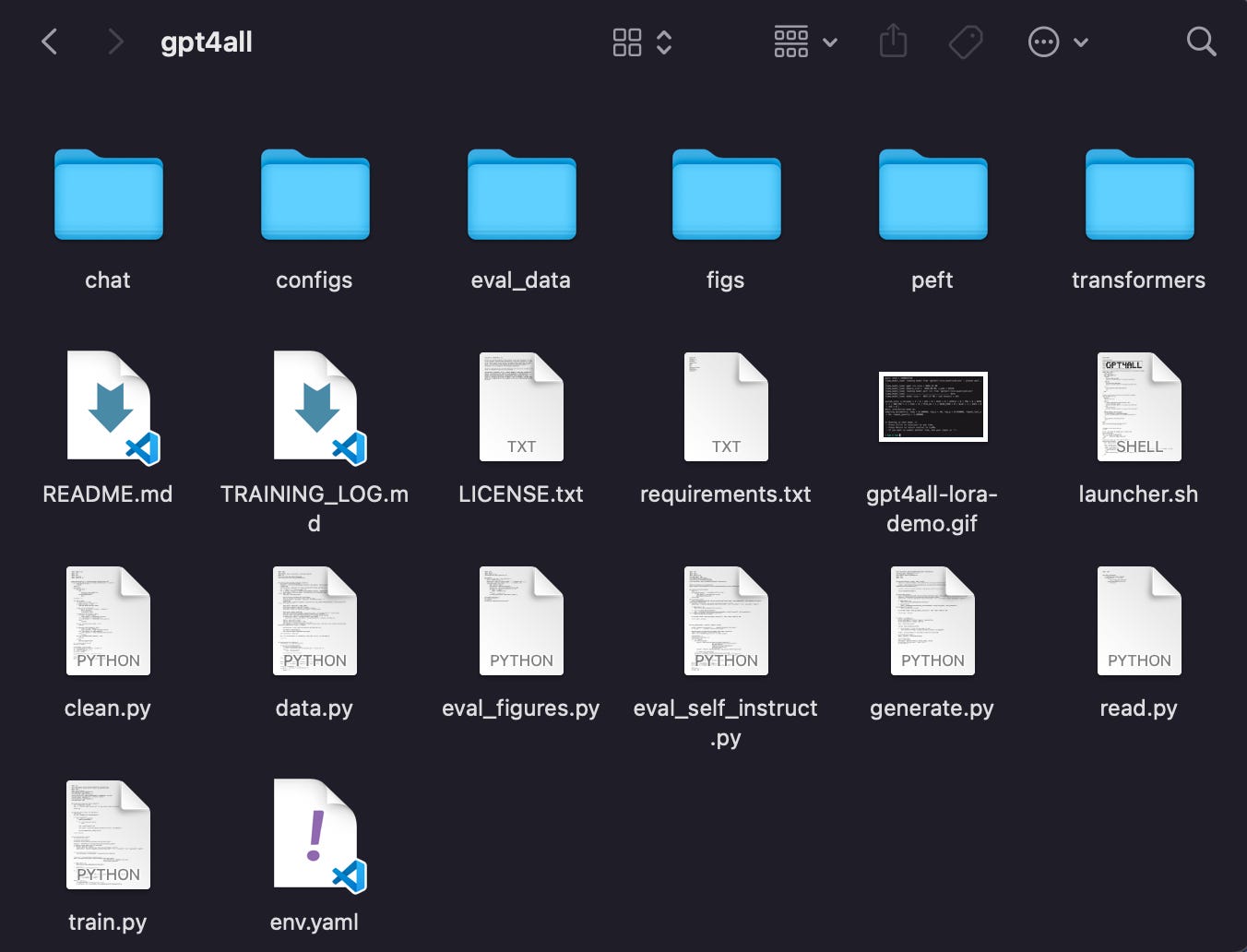
Task: Select the read.py file icon
Action: [x=1139, y=621]
